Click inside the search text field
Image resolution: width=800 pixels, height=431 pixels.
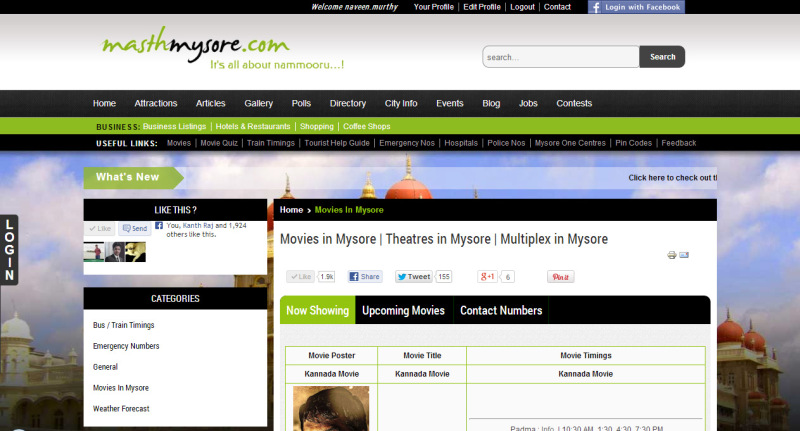(560, 57)
